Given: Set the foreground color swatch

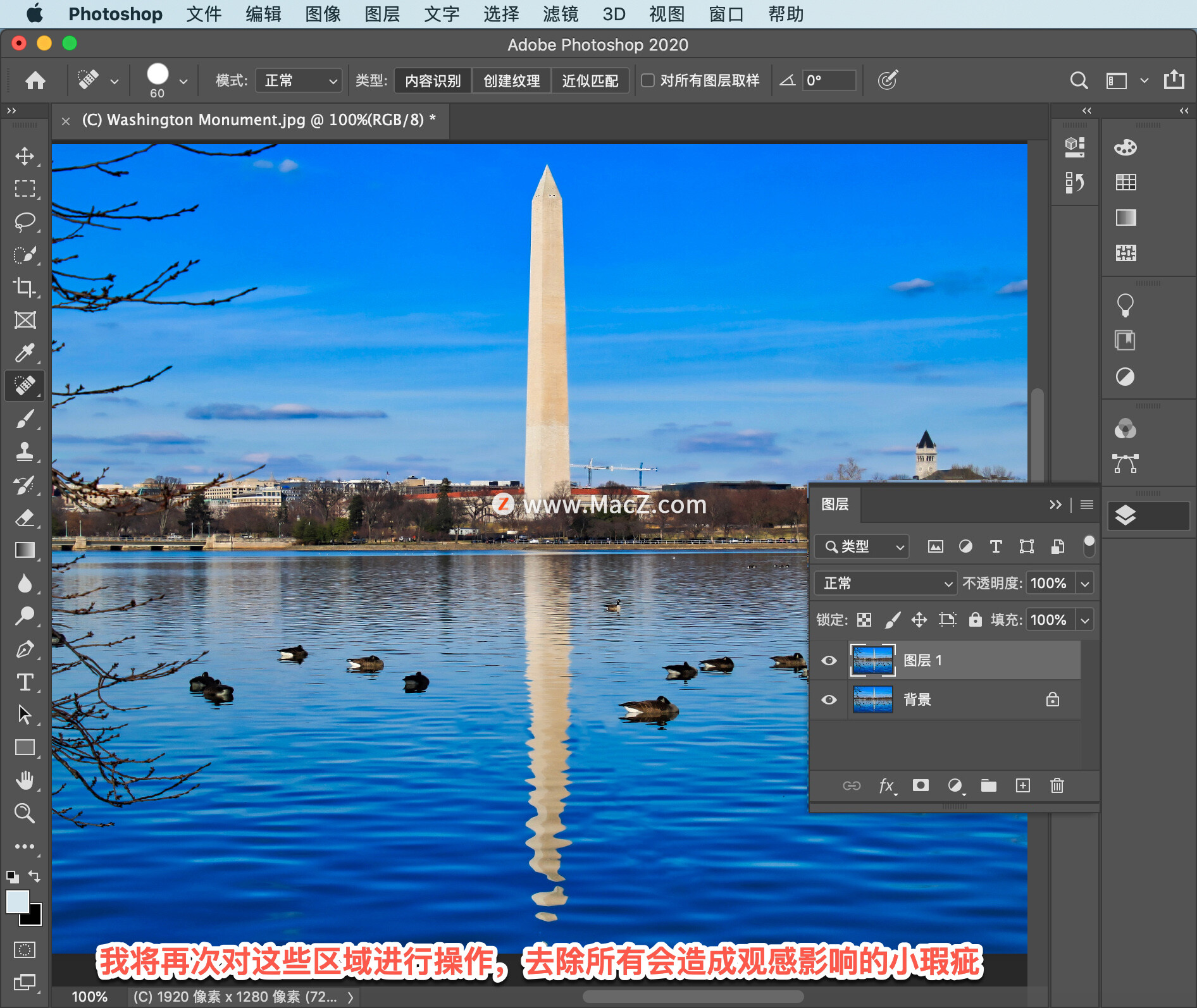Looking at the screenshot, I should (x=16, y=901).
